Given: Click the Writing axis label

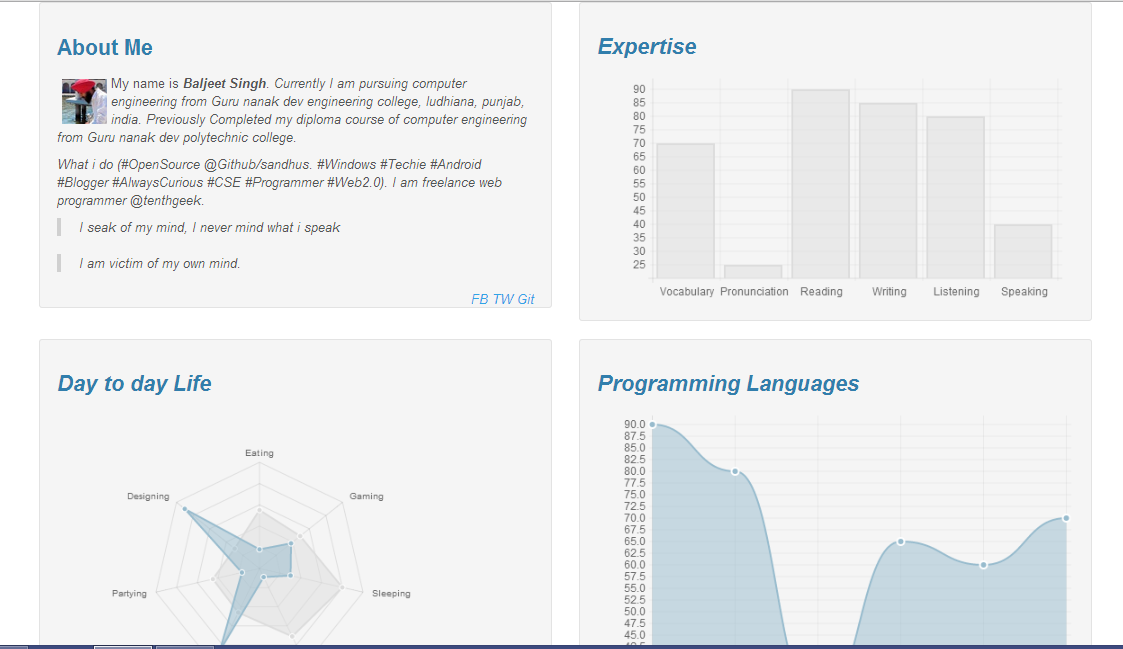Looking at the screenshot, I should point(889,292).
